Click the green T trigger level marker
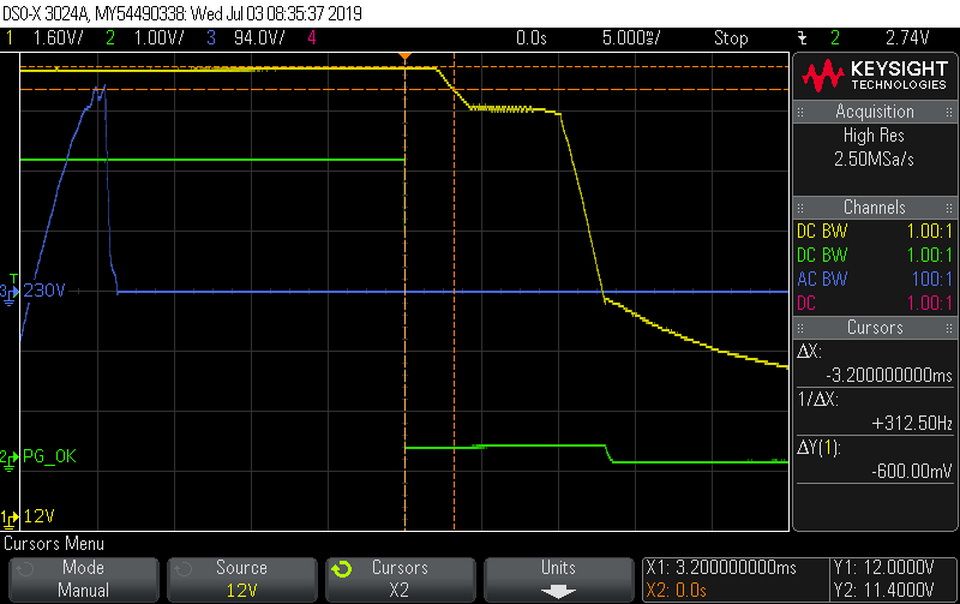The image size is (960, 604). [13, 280]
